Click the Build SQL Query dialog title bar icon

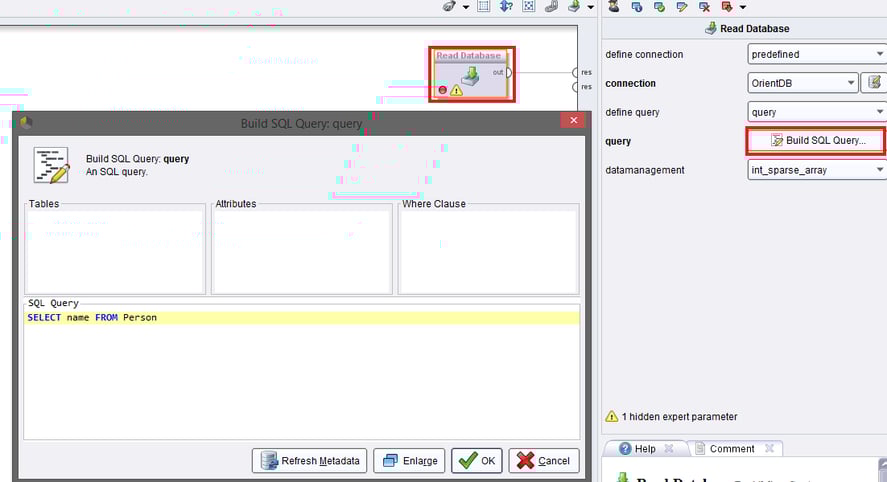pos(26,122)
